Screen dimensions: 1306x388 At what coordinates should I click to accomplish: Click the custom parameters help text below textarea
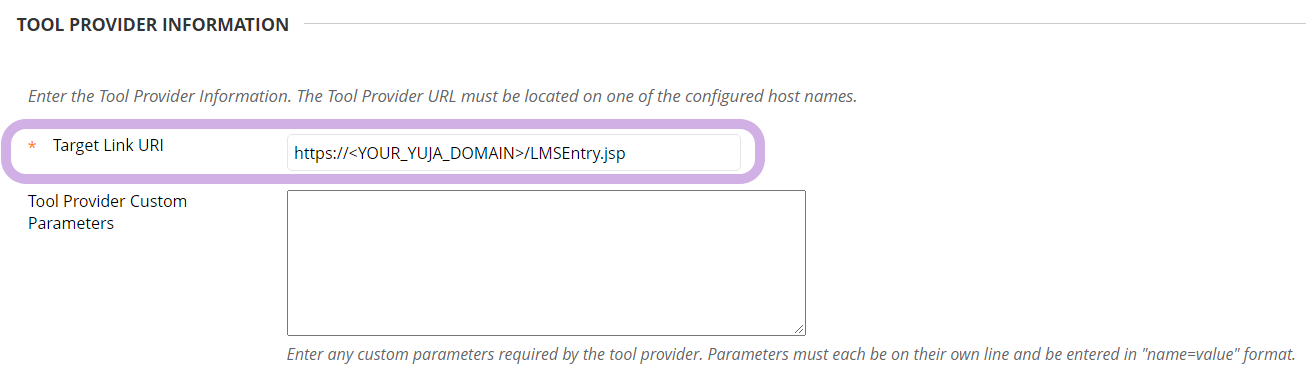791,354
